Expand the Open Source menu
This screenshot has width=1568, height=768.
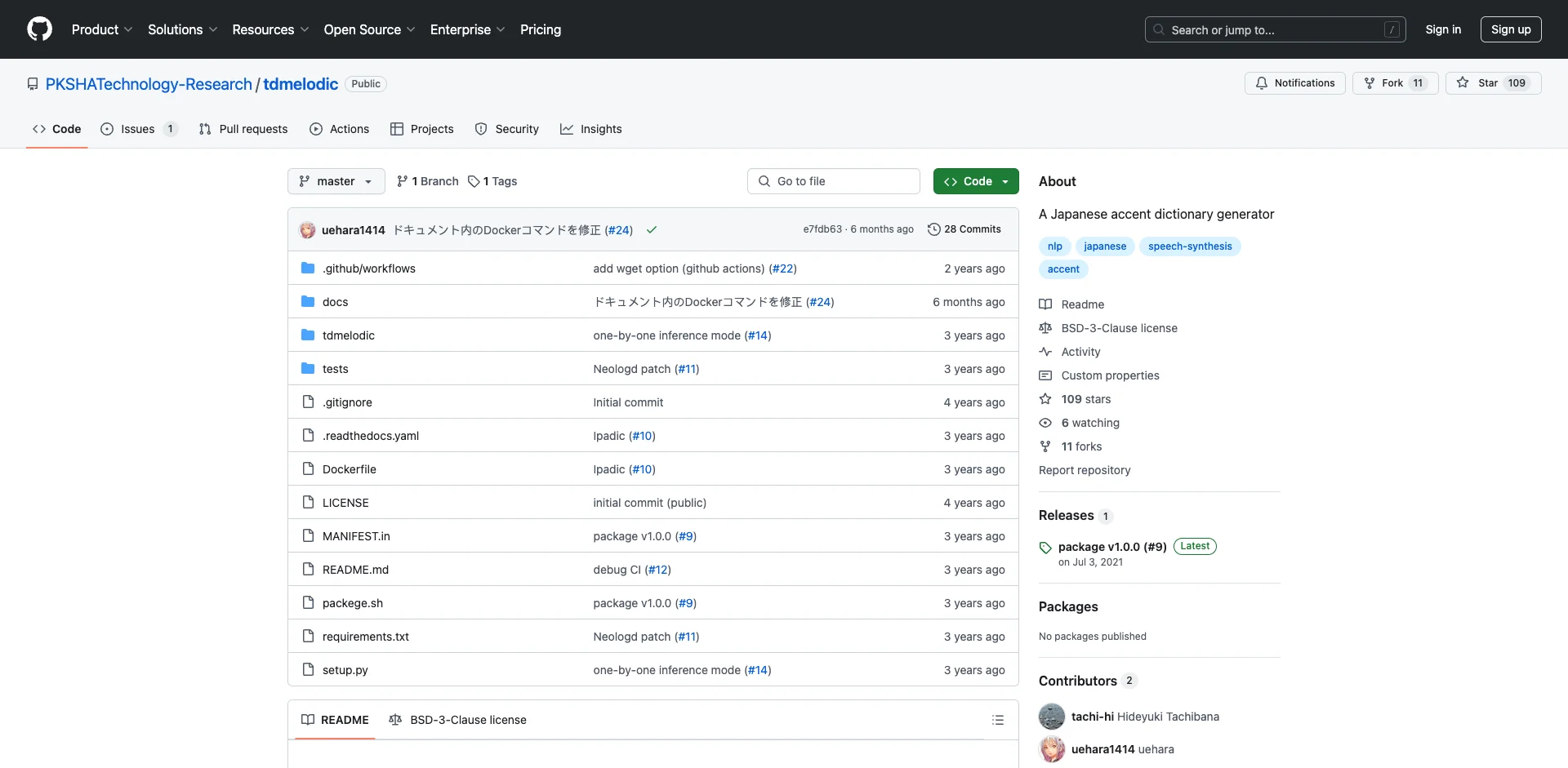click(x=369, y=29)
